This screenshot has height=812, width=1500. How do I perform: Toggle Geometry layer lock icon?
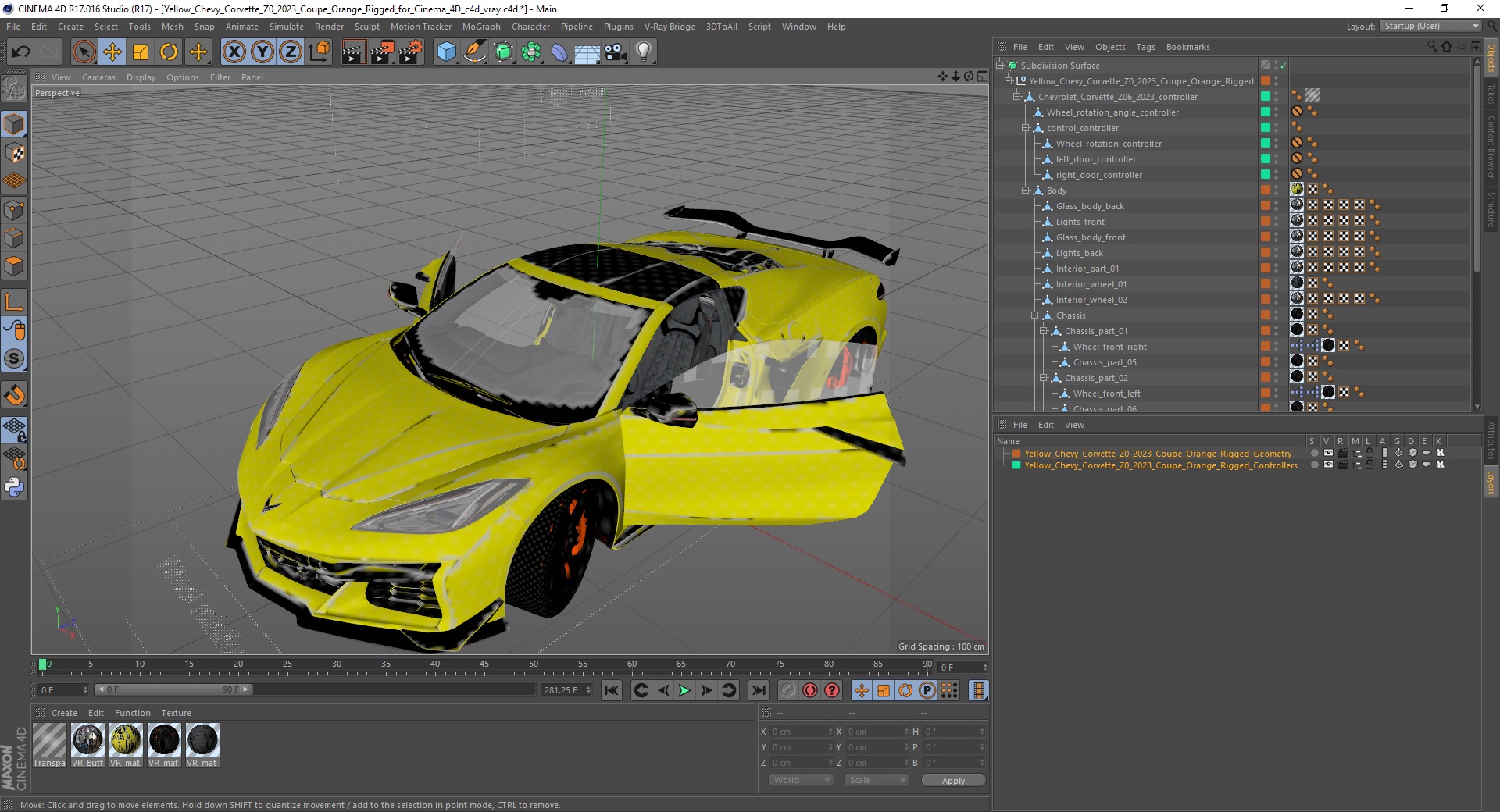(x=1370, y=453)
